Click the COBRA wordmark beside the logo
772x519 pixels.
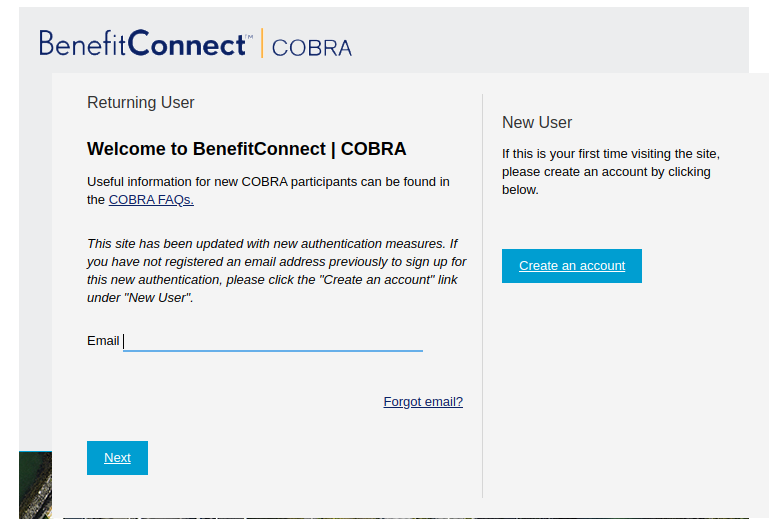coord(311,47)
